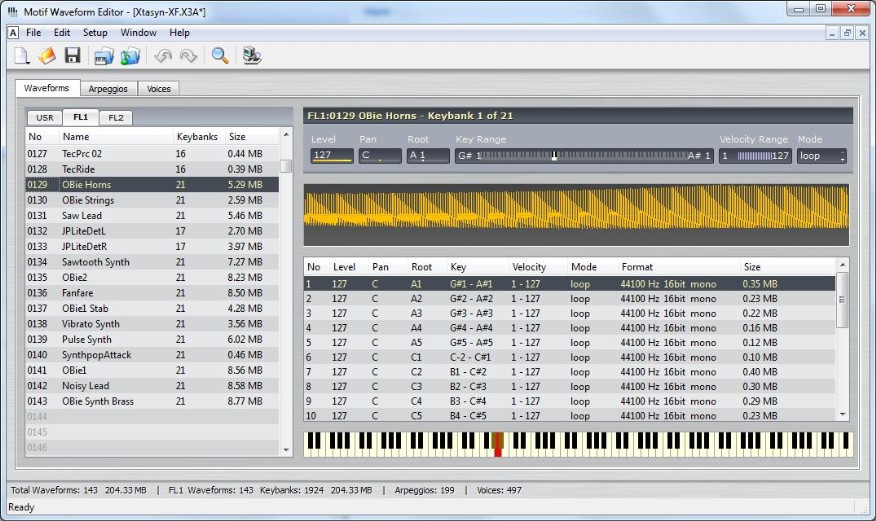Click keybank table scrollbar thumb
Image resolution: width=876 pixels, height=521 pixels.
(842, 300)
